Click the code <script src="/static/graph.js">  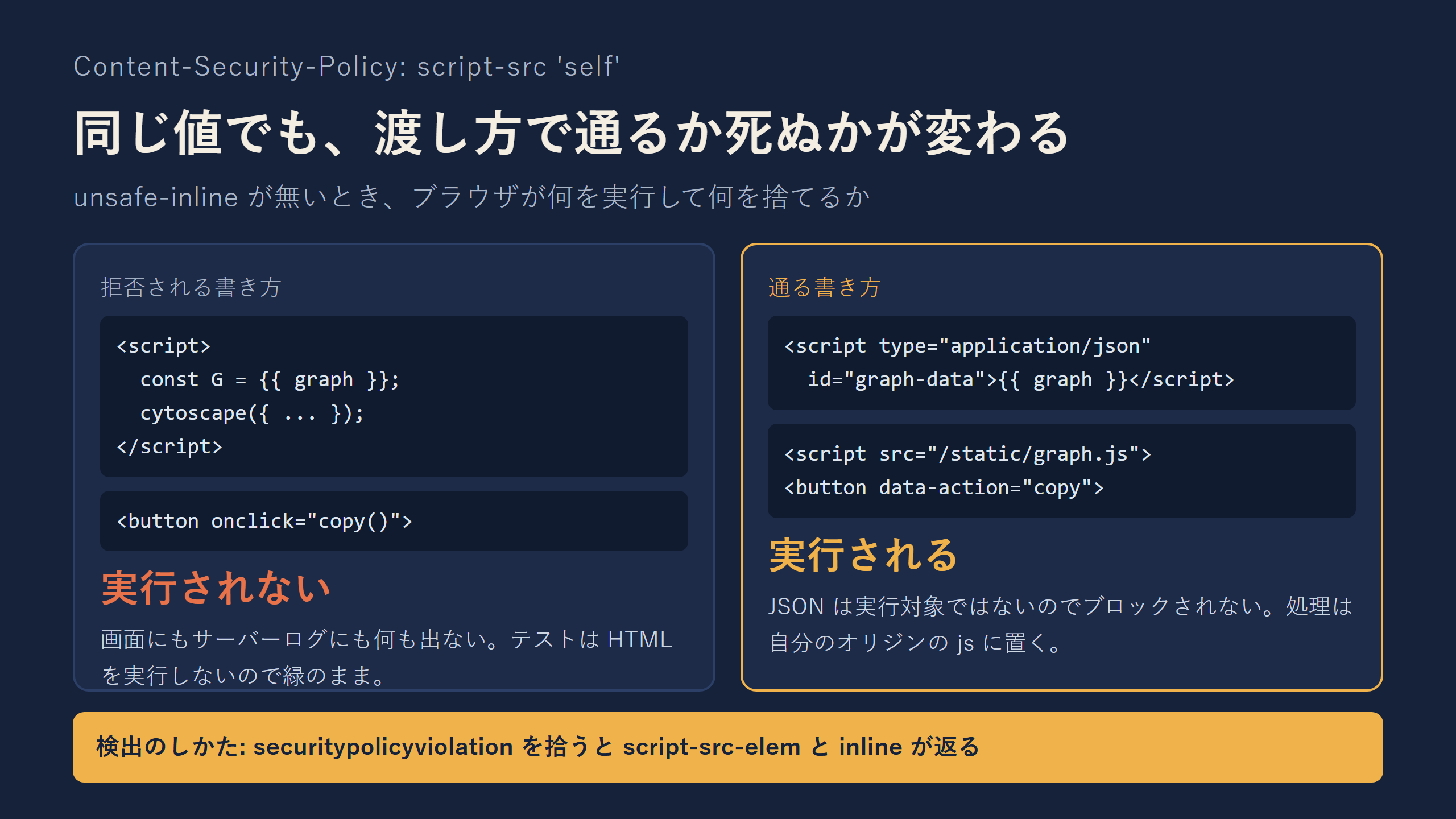[967, 454]
